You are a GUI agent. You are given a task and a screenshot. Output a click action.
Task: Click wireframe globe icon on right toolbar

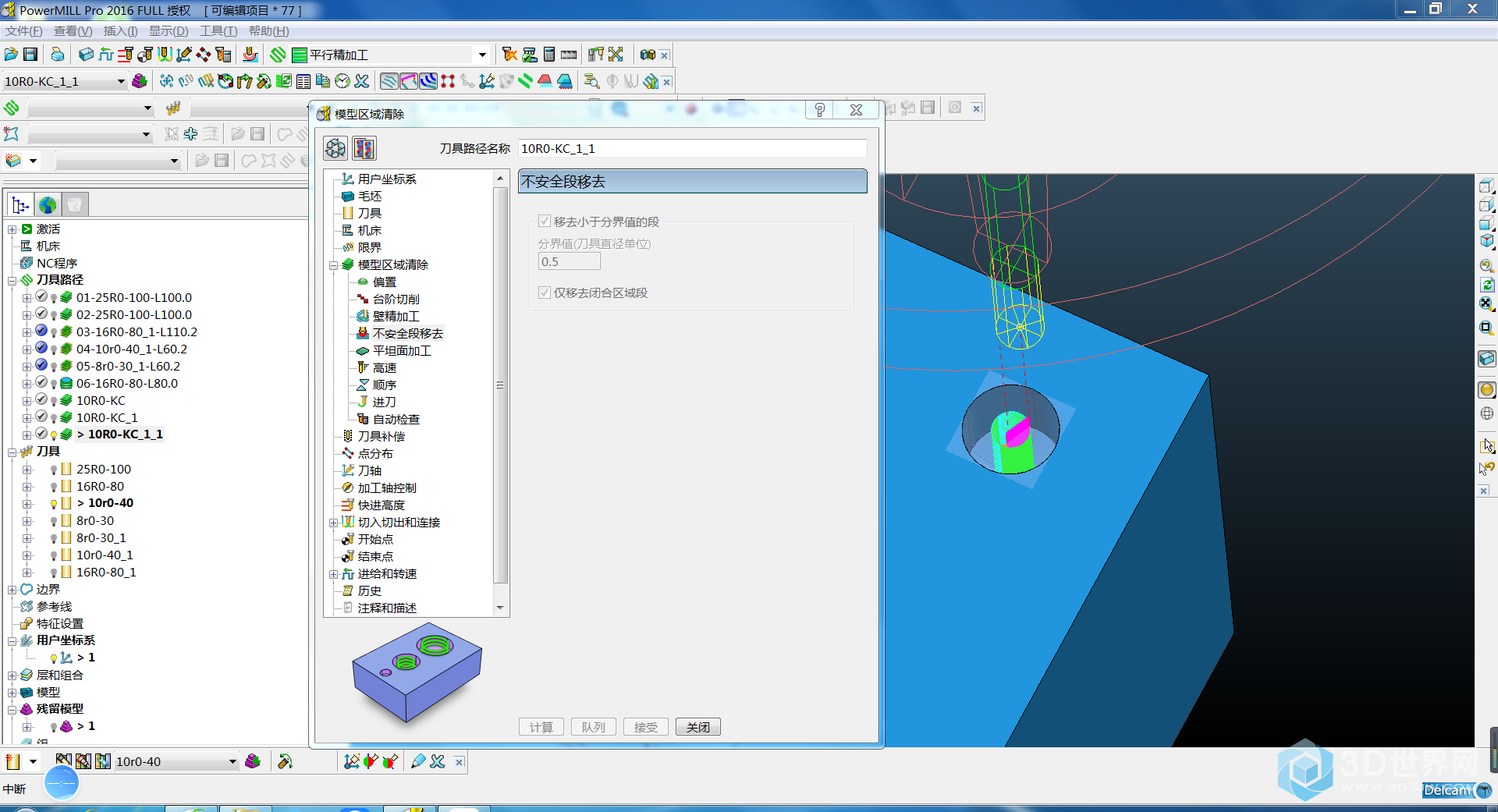[1486, 413]
